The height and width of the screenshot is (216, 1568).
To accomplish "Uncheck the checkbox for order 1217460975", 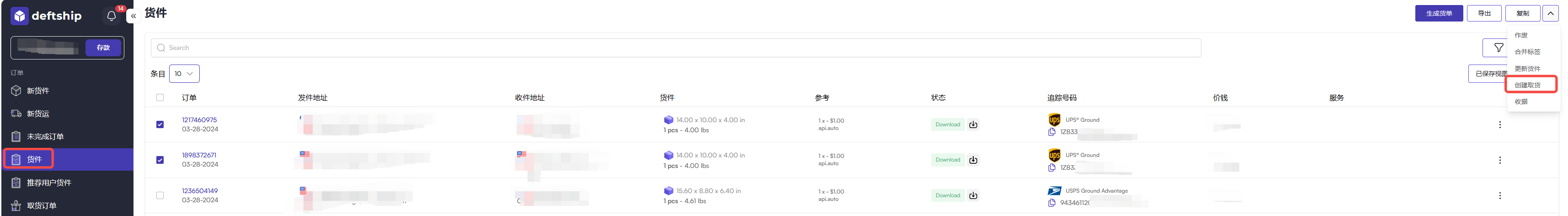I will coord(160,124).
